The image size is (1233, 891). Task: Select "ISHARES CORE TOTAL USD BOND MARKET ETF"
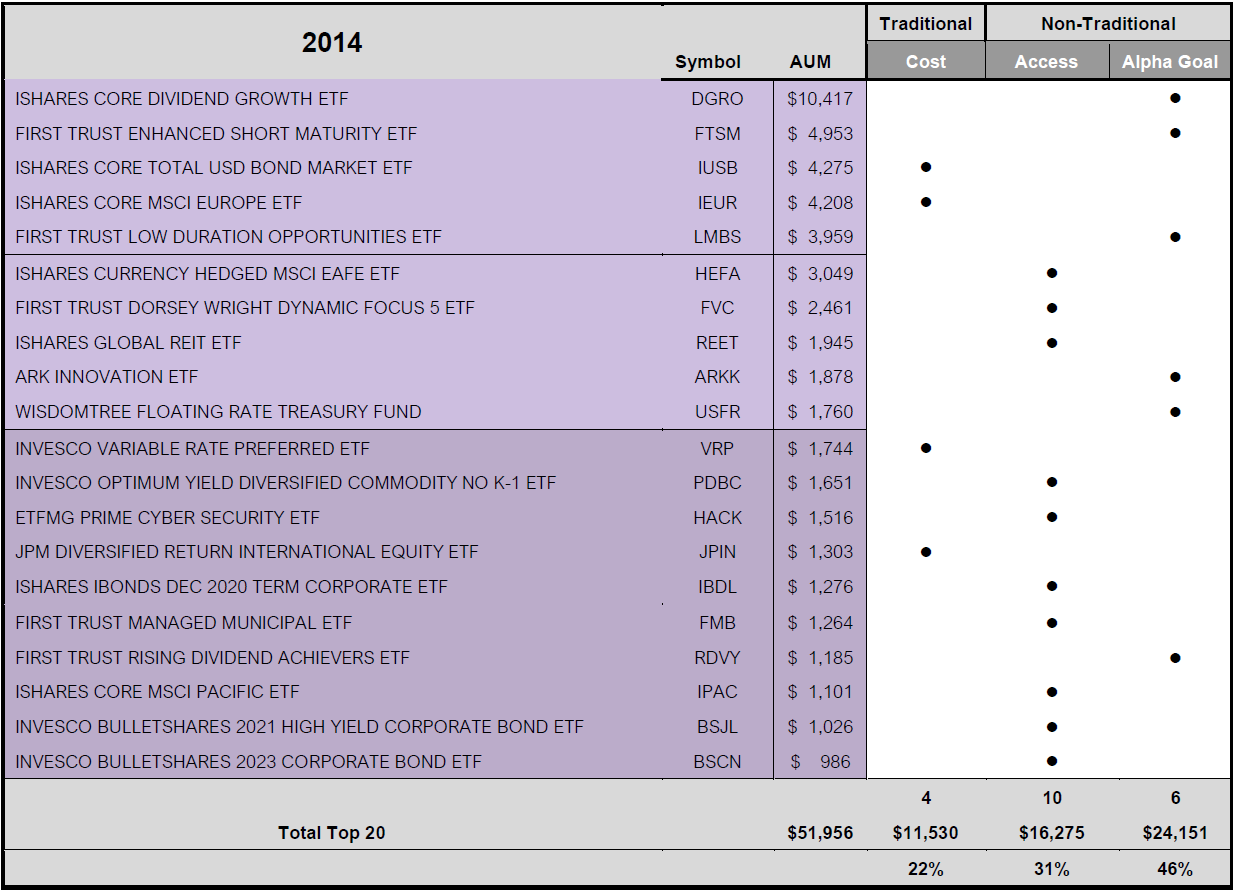pyautogui.click(x=214, y=167)
